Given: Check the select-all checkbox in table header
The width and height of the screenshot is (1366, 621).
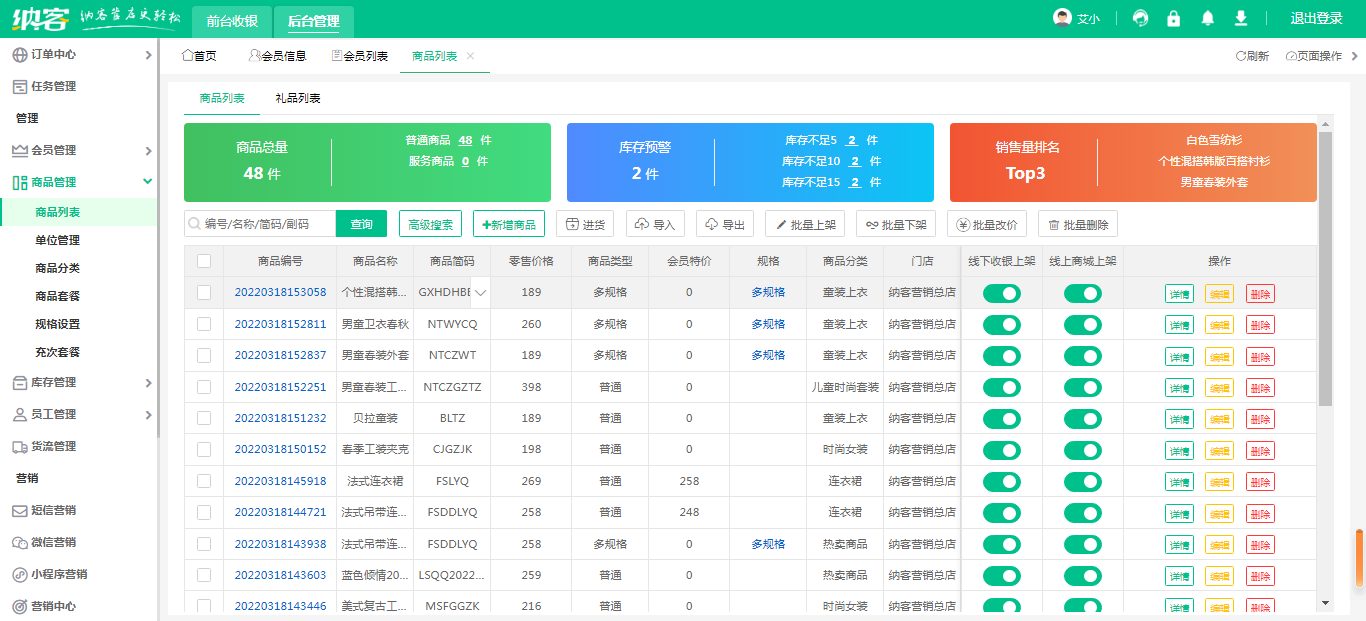Looking at the screenshot, I should [x=204, y=261].
